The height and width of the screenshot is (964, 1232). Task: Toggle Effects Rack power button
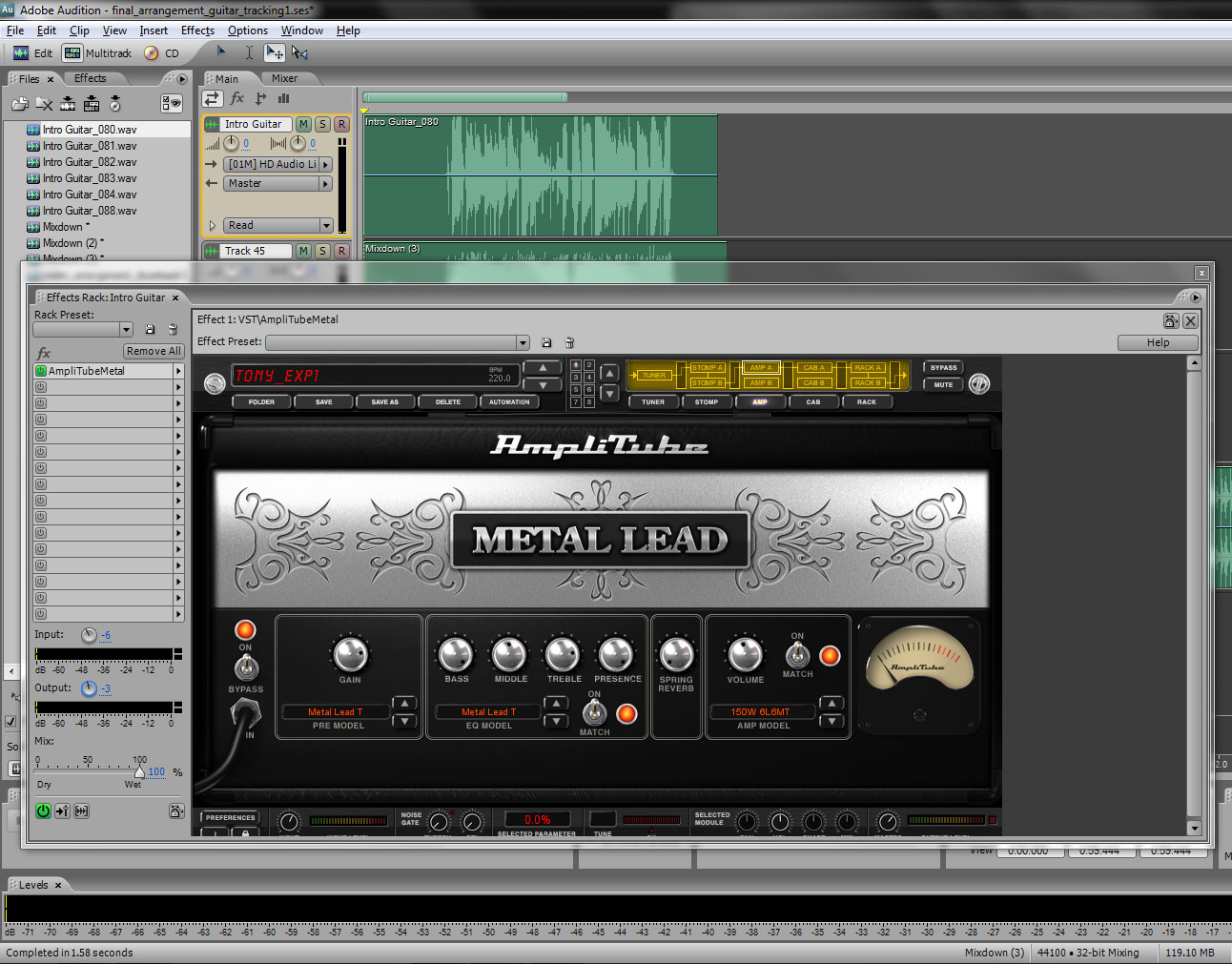[x=43, y=810]
